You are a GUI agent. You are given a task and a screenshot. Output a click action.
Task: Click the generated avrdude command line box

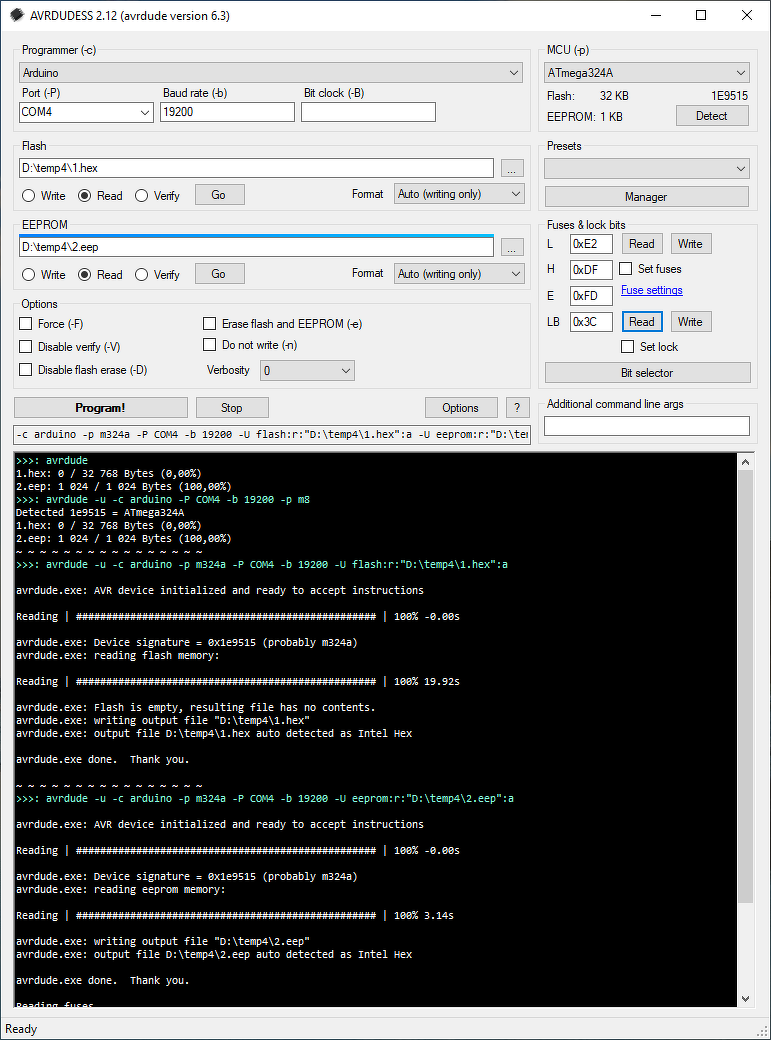[272, 434]
